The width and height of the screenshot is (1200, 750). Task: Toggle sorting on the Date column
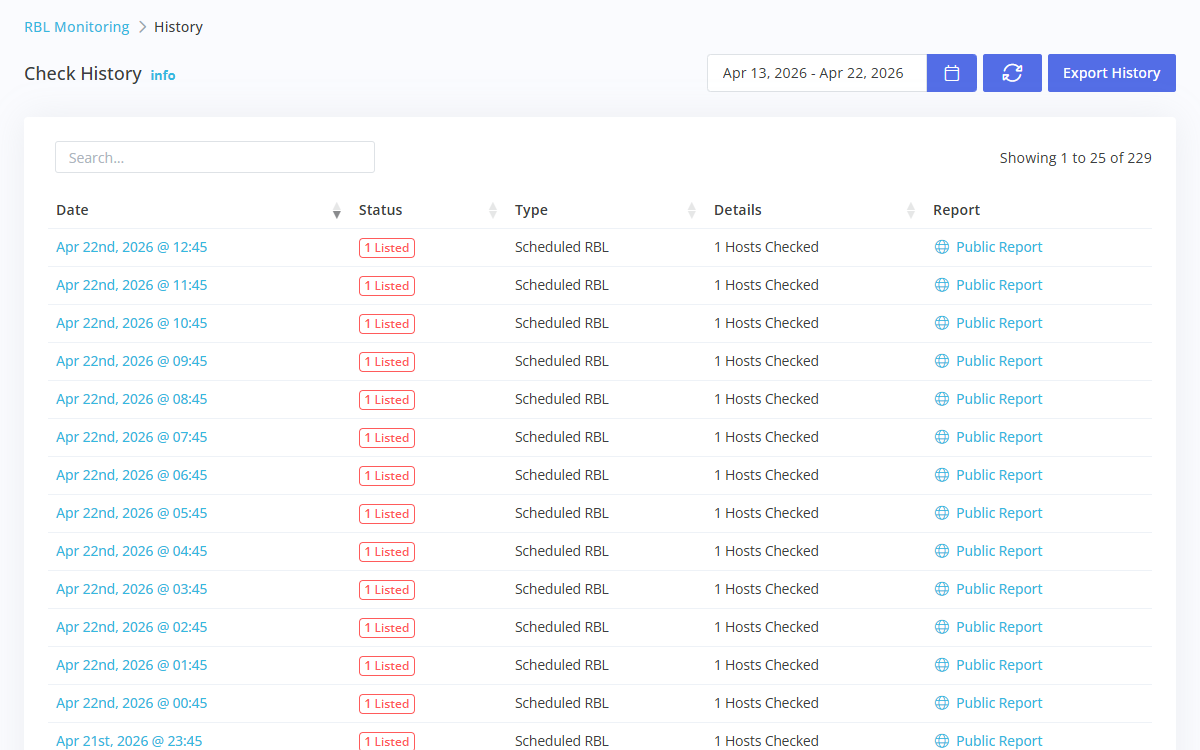click(336, 211)
